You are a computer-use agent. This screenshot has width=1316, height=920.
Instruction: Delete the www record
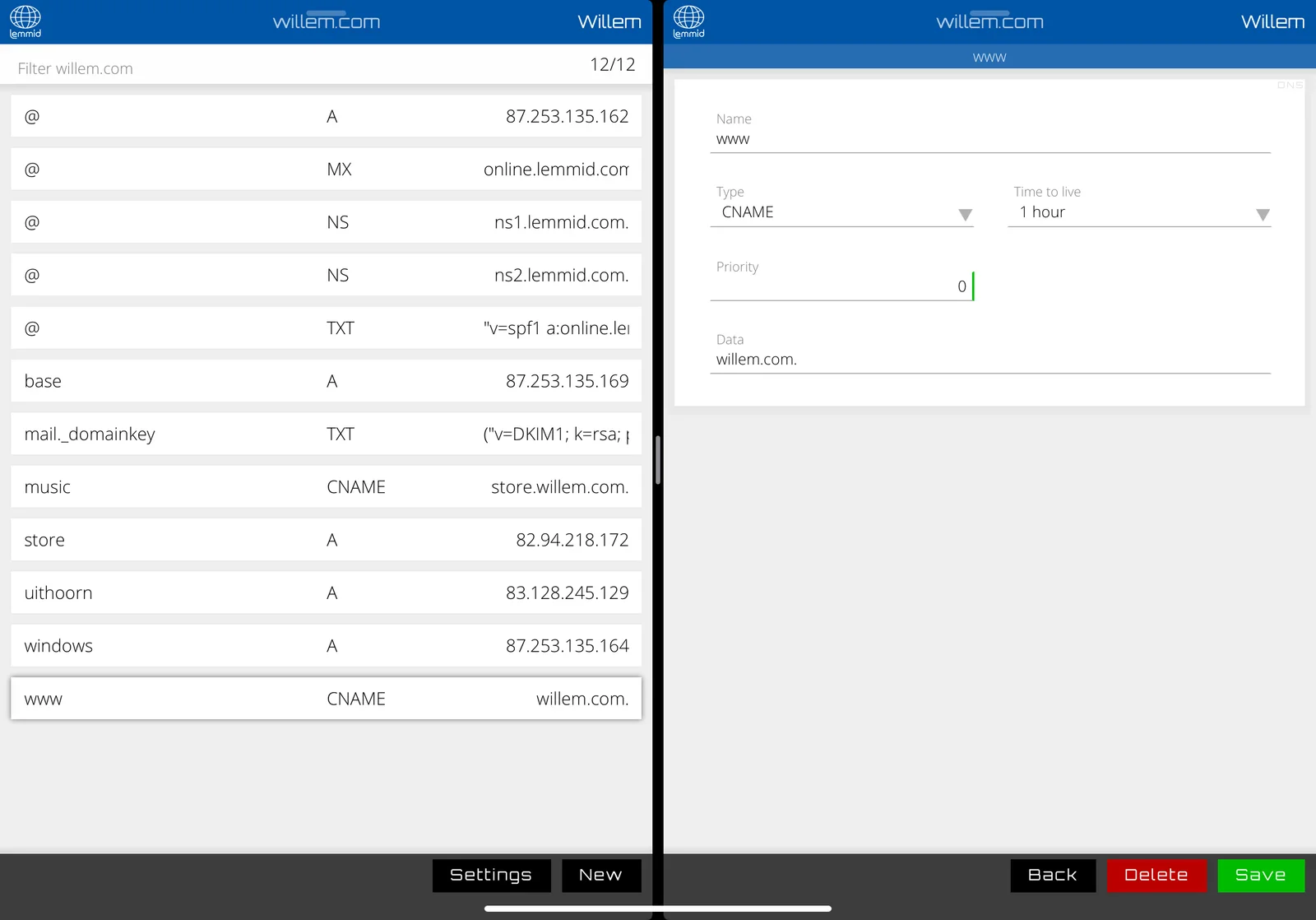(1156, 875)
